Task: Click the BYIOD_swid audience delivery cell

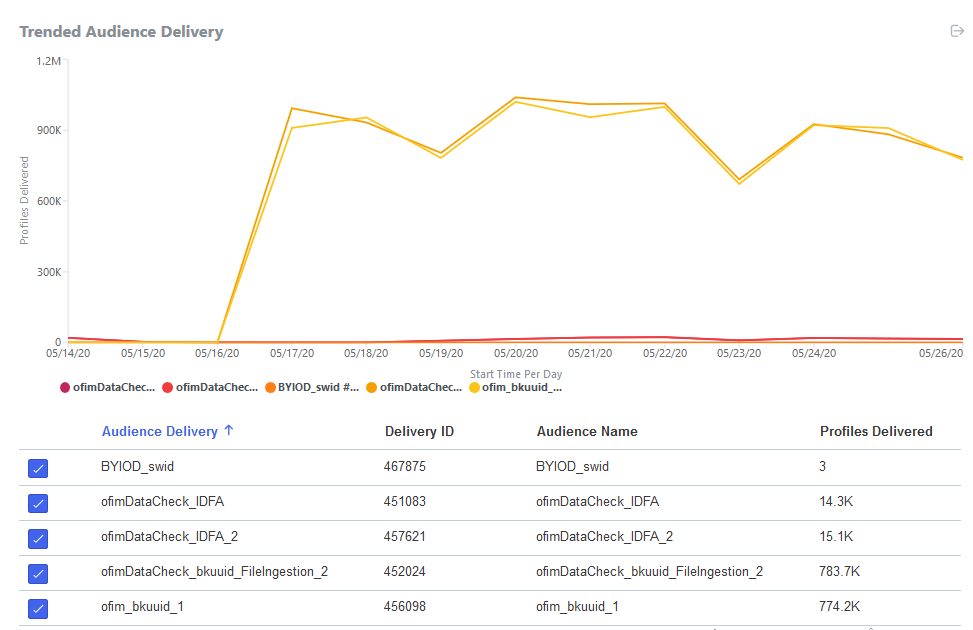Action: [137, 466]
